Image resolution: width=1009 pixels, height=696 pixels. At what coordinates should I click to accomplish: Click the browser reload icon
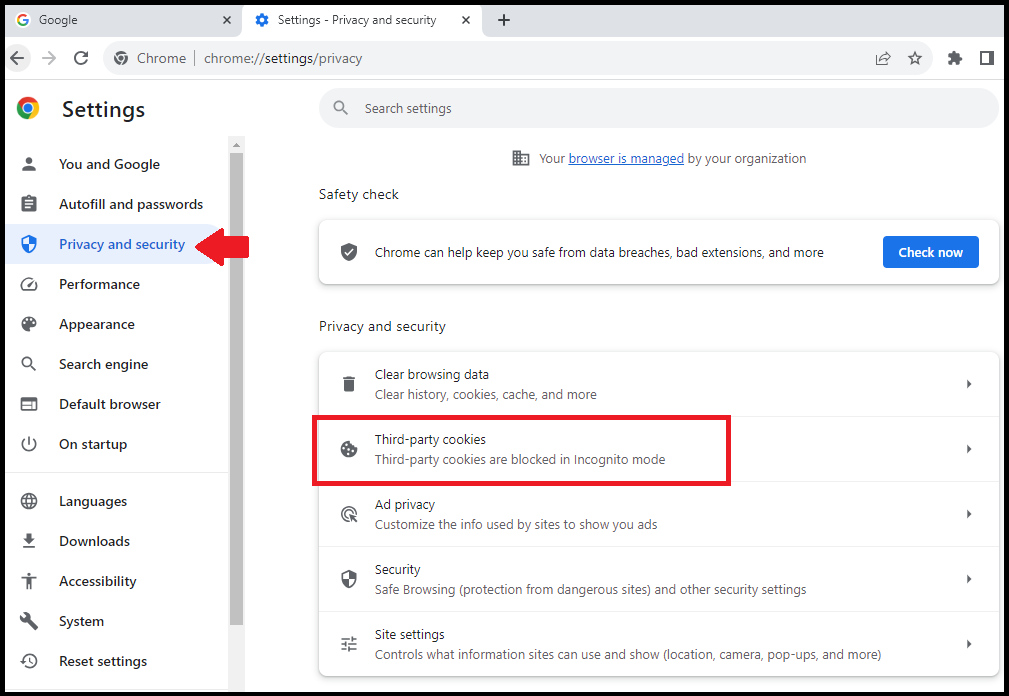click(81, 58)
